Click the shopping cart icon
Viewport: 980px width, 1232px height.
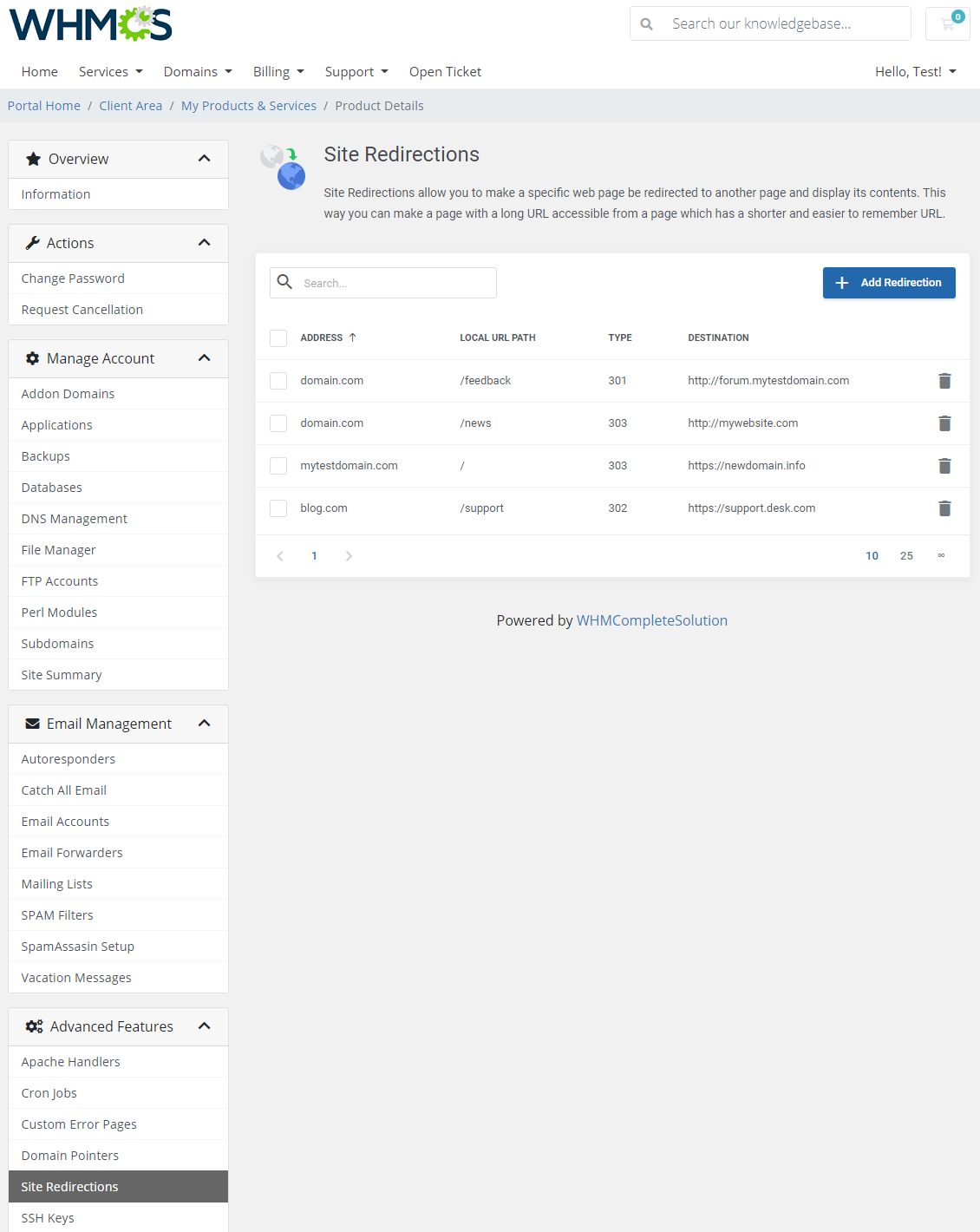tap(947, 23)
